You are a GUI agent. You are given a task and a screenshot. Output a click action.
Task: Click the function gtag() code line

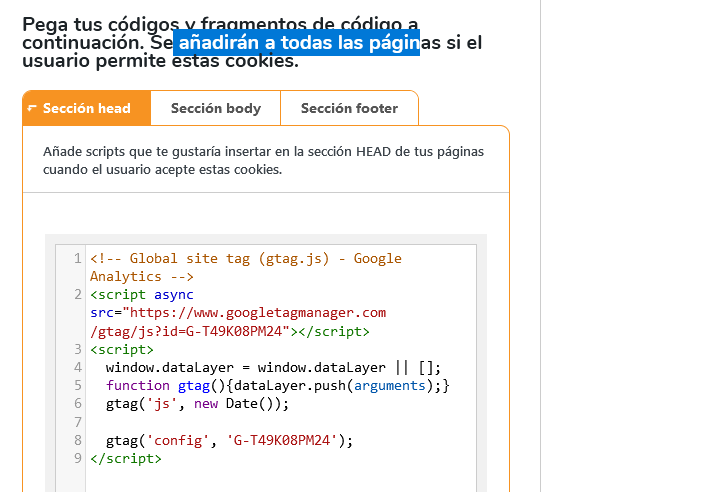(278, 385)
